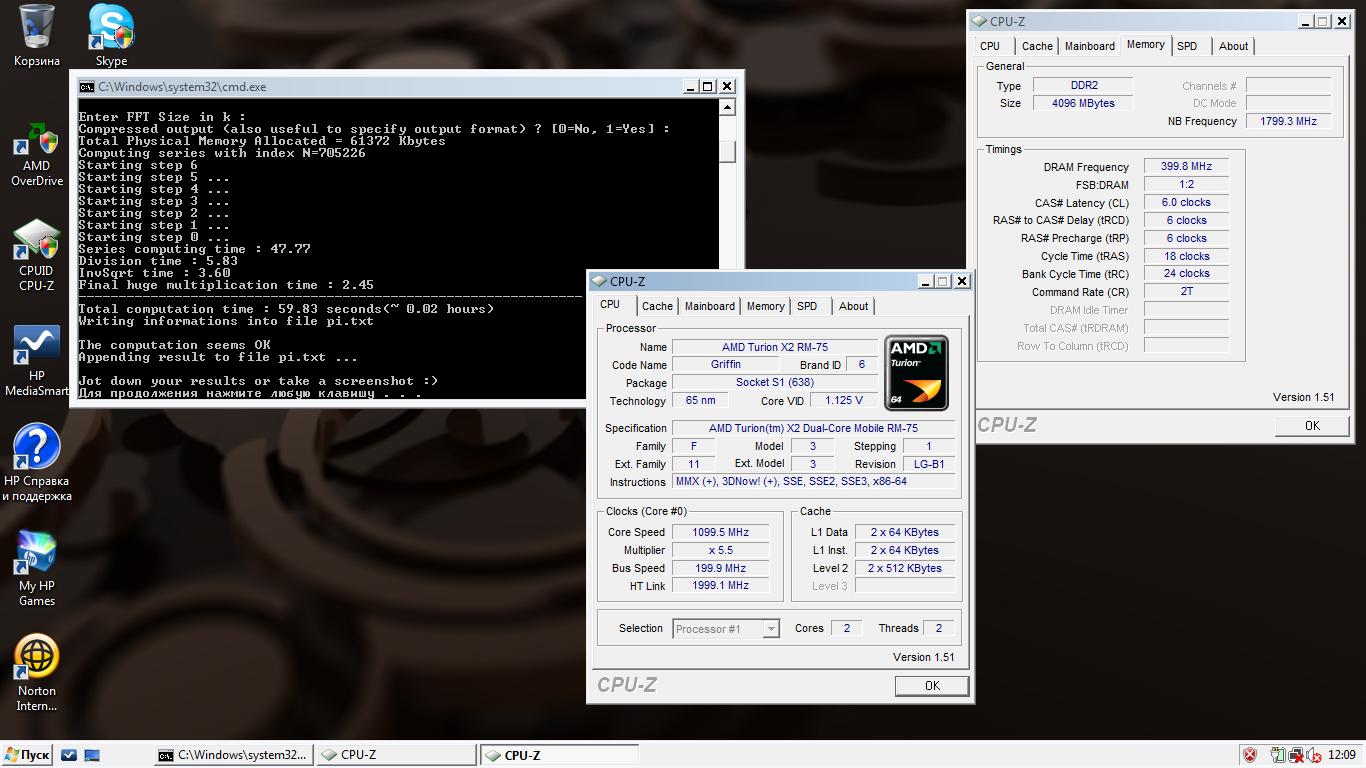
Task: Click the FSB:DRAM ratio value 1:2
Action: coord(1186,184)
